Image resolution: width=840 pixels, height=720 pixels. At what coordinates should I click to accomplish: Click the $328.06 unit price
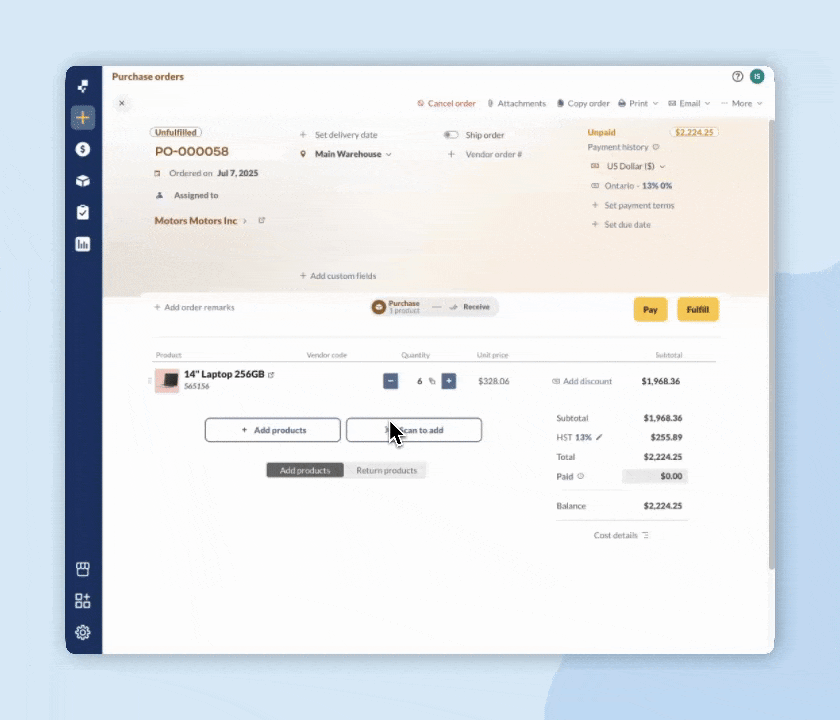pos(494,381)
